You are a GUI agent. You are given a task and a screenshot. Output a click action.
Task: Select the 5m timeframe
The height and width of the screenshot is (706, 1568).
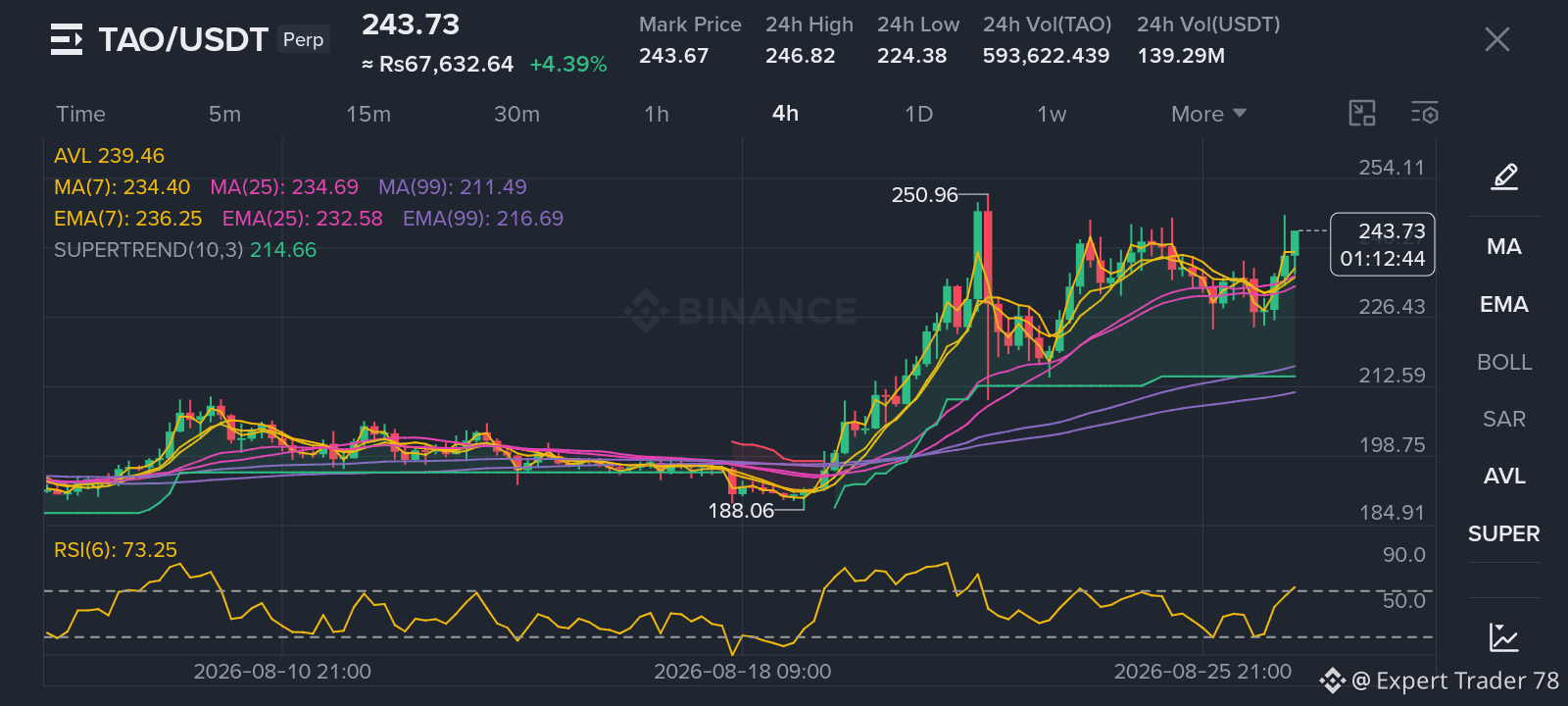click(224, 114)
